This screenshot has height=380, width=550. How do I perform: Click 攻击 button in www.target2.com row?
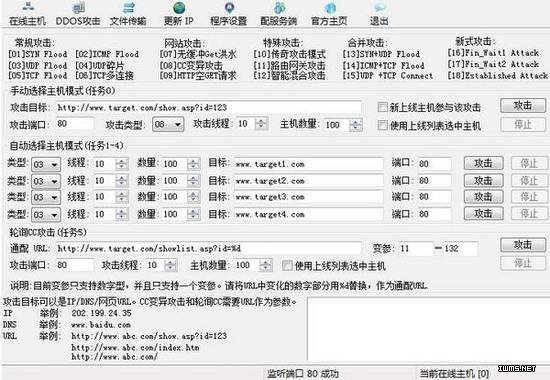pyautogui.click(x=483, y=180)
